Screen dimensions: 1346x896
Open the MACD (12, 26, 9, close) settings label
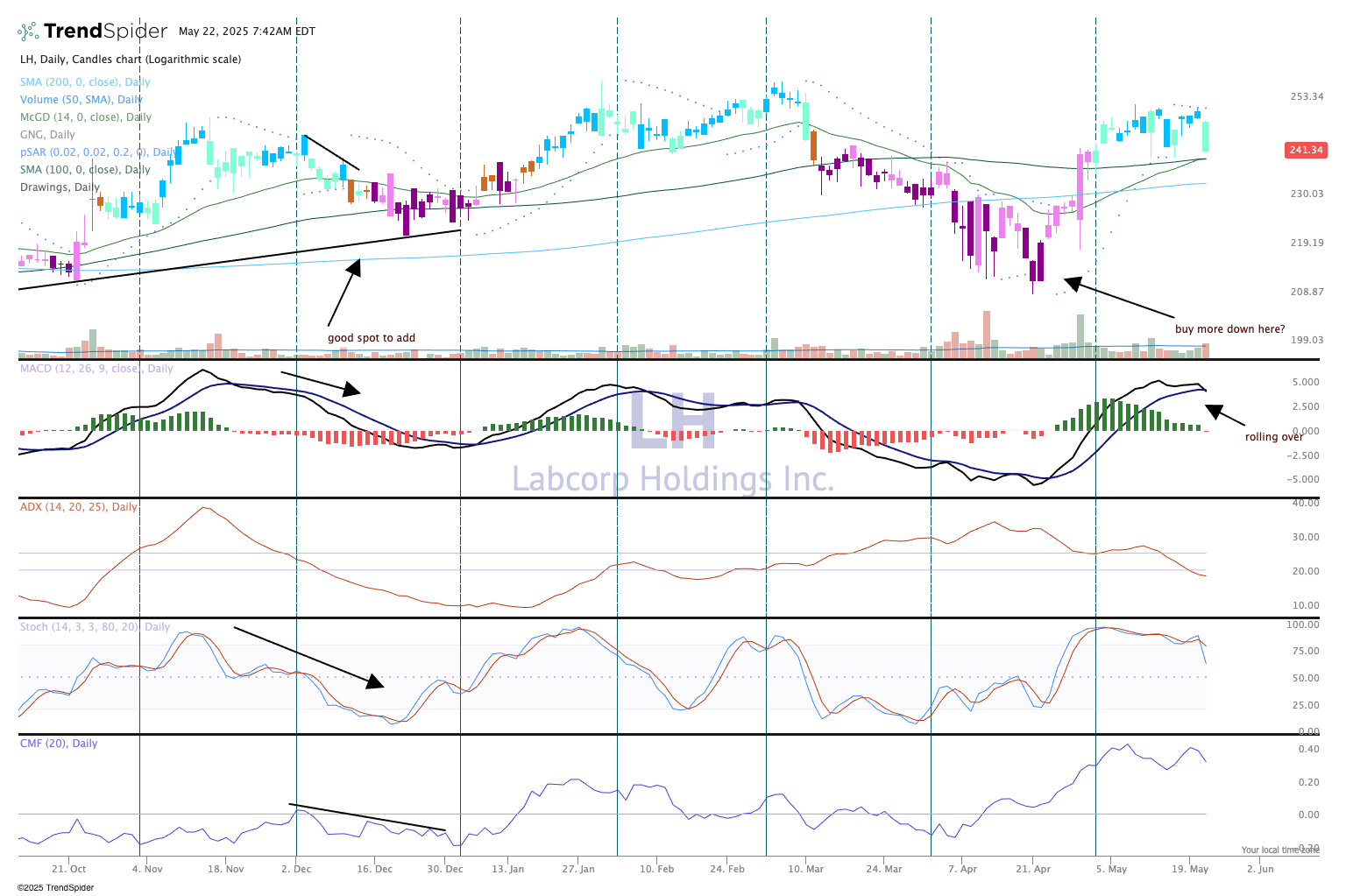click(96, 369)
